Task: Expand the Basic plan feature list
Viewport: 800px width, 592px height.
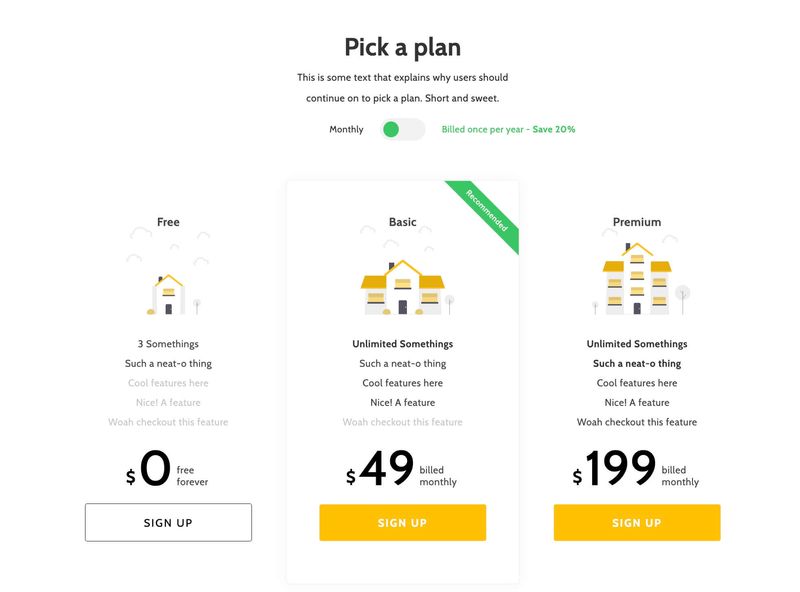Action: click(x=403, y=382)
